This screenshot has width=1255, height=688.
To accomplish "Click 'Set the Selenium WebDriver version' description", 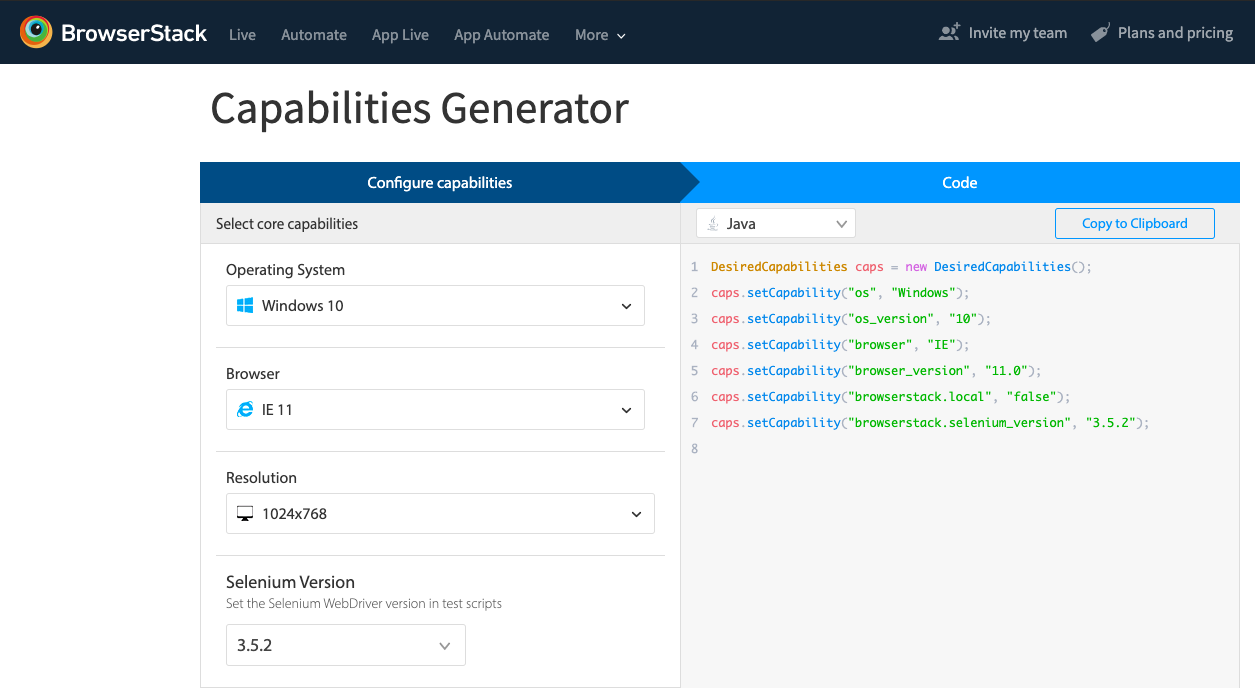I will click(x=364, y=603).
